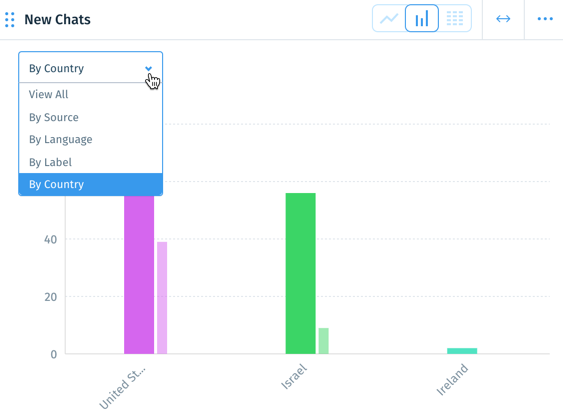Screen dimensions: 563x415
Task: Click the light purple comparison bar
Action: [162, 298]
